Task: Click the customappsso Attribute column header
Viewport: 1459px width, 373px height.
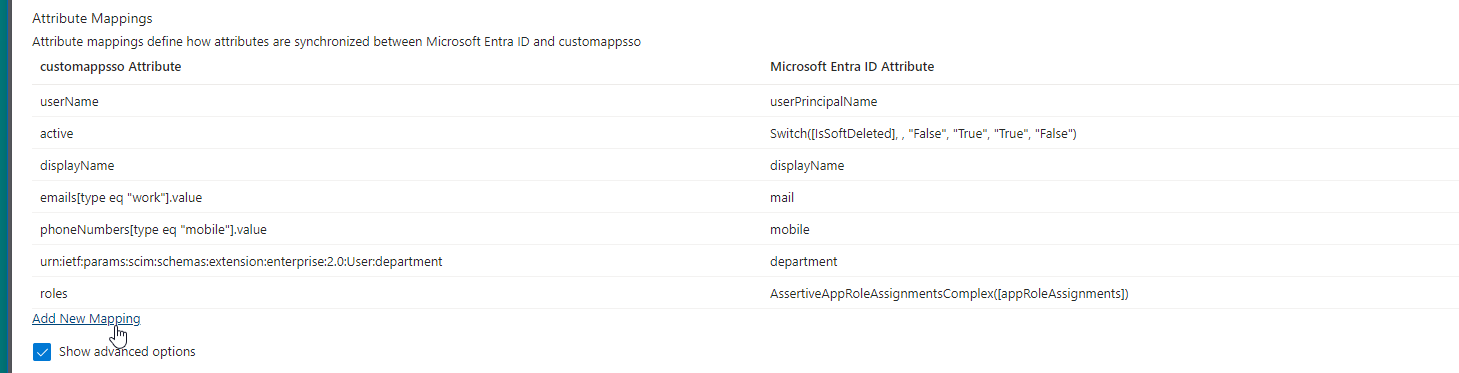Action: tap(110, 67)
